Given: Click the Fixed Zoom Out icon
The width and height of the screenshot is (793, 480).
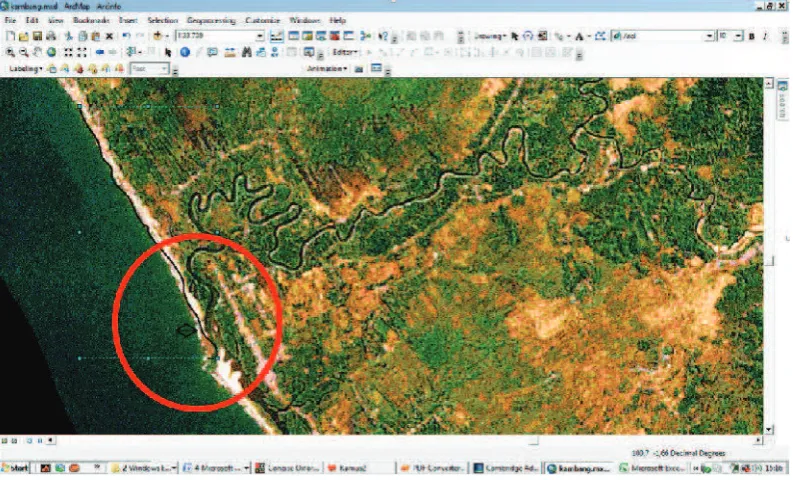Looking at the screenshot, I should point(82,53).
